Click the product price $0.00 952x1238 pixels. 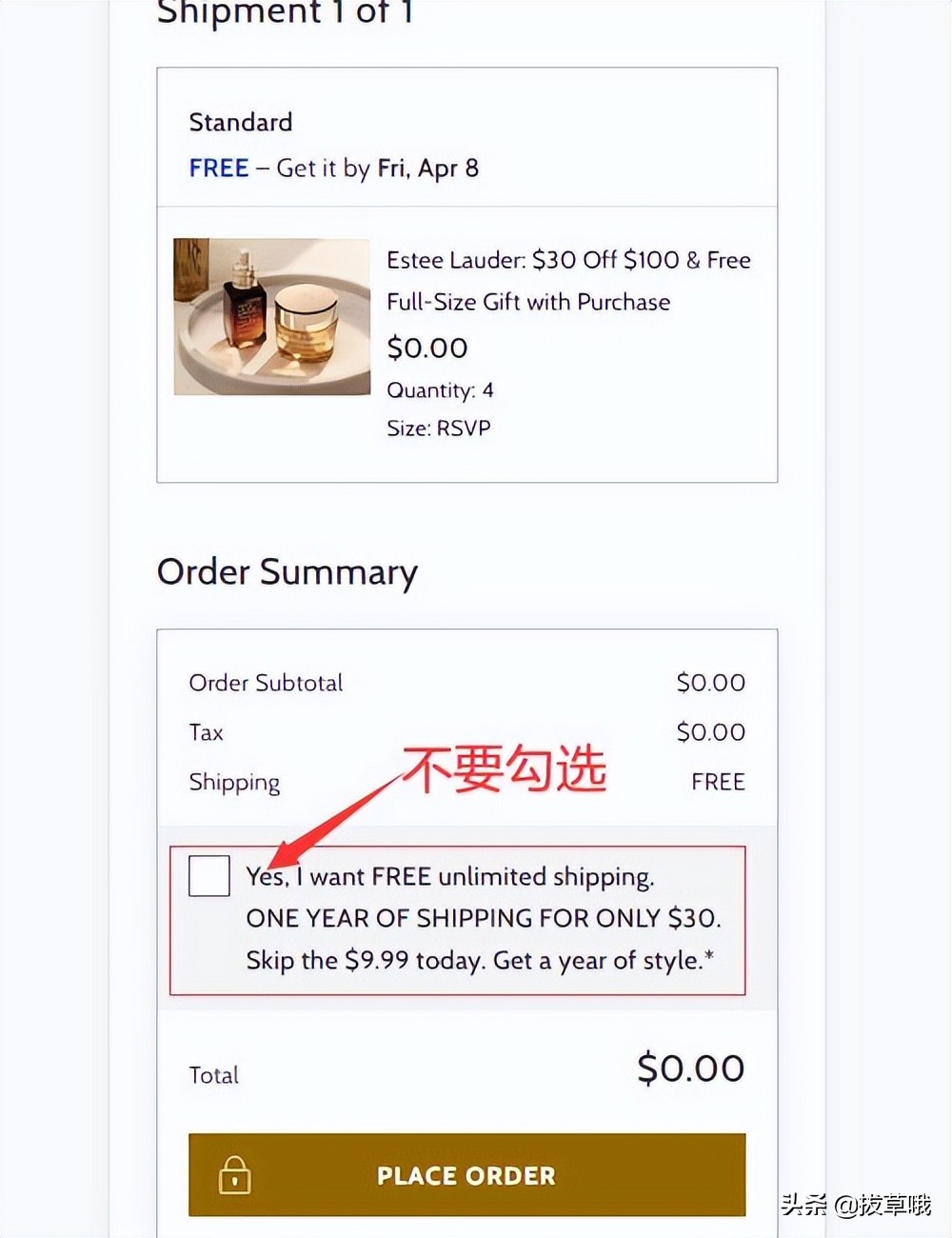pos(427,348)
